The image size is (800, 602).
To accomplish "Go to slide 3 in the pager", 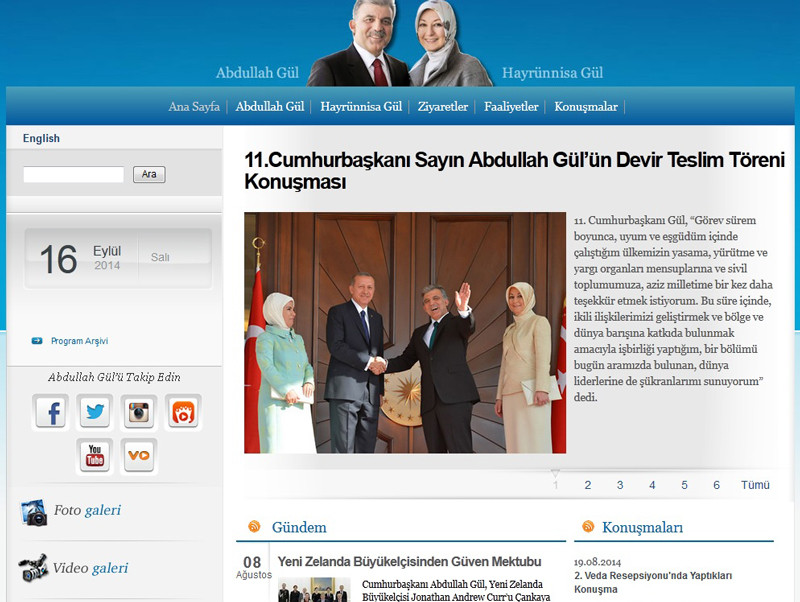I will tap(620, 485).
